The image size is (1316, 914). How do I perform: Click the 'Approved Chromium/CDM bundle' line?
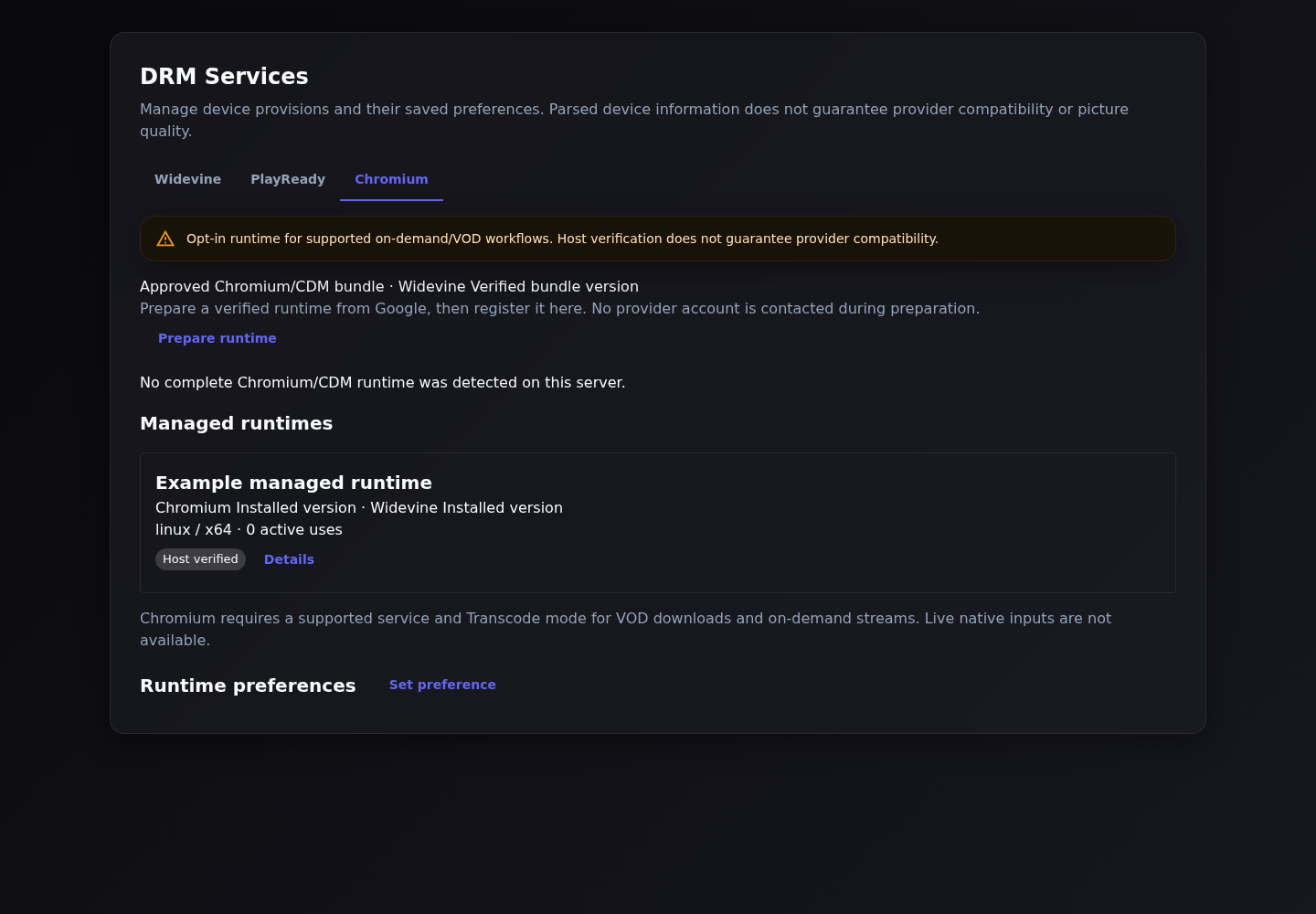click(389, 286)
